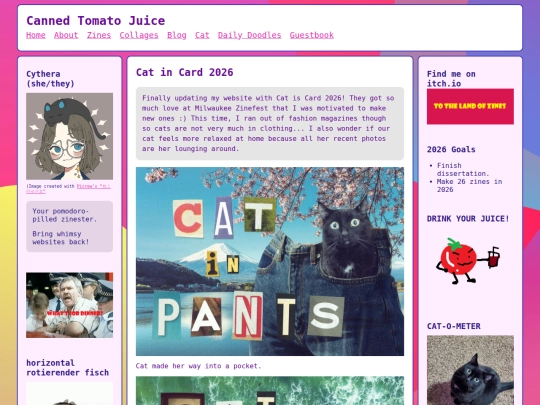Click the CAT-O-METER heading
This screenshot has width=540, height=405.
454,326
